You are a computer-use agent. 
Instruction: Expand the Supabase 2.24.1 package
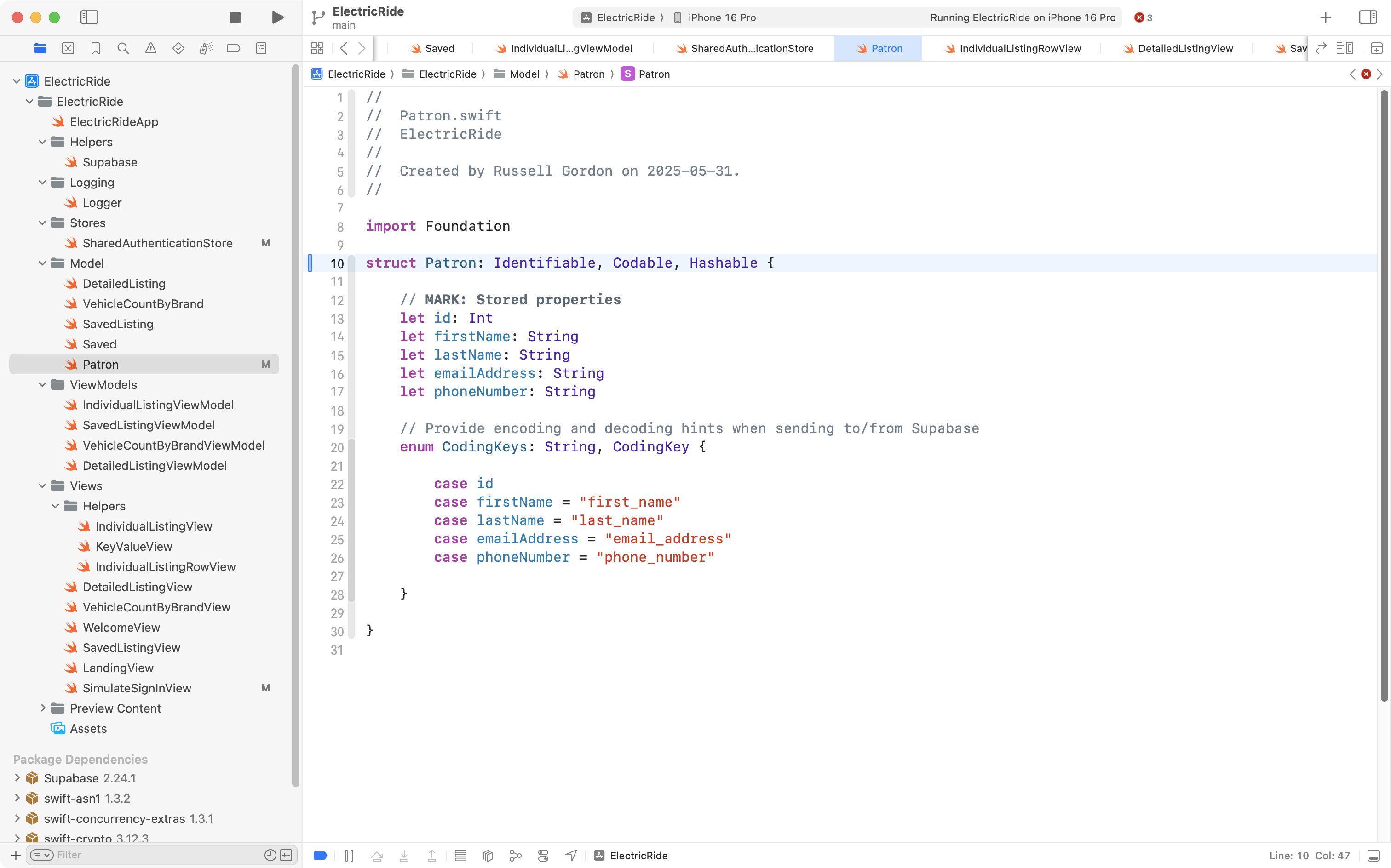coord(17,778)
